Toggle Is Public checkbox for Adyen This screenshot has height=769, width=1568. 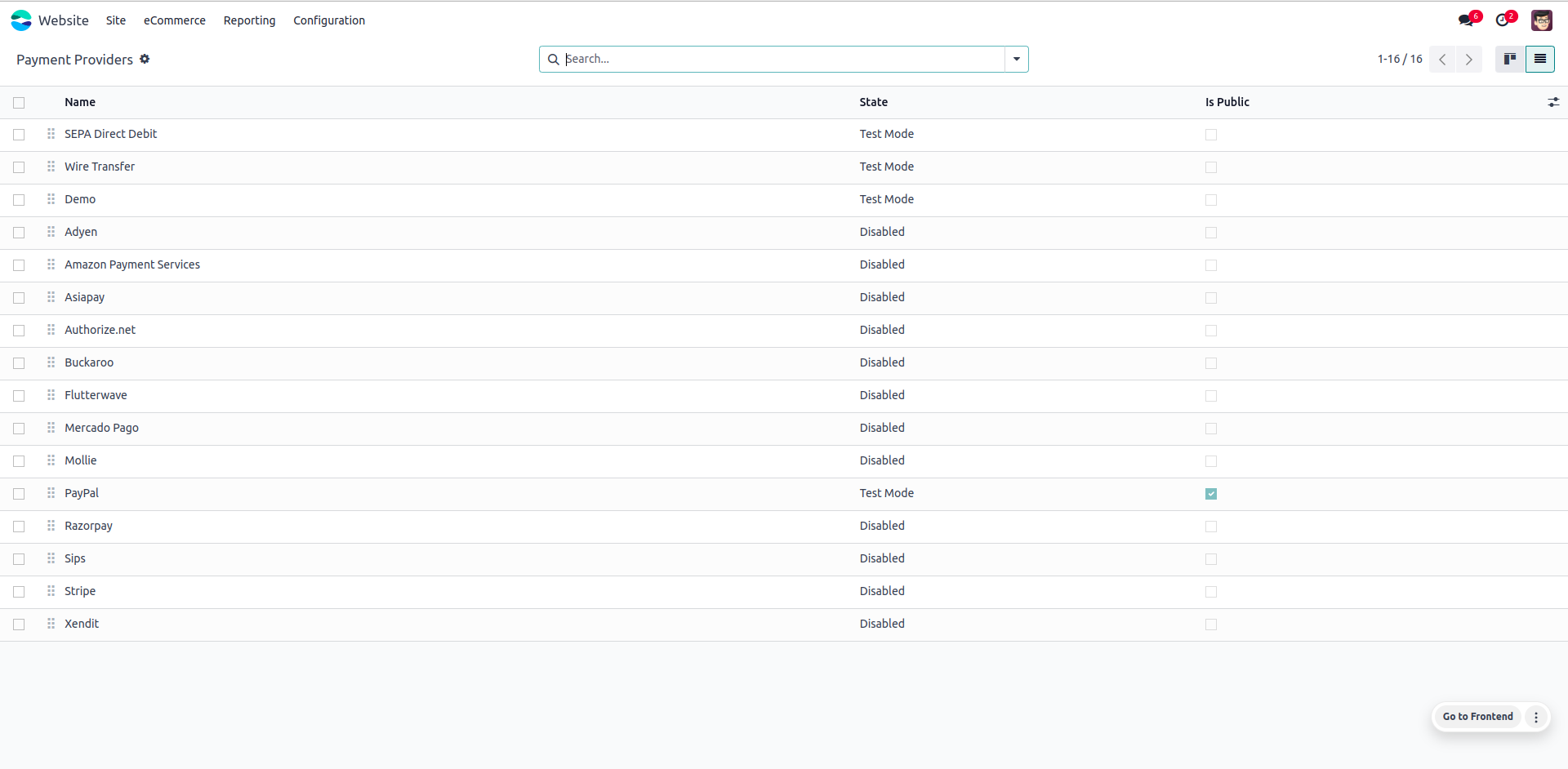1211,233
